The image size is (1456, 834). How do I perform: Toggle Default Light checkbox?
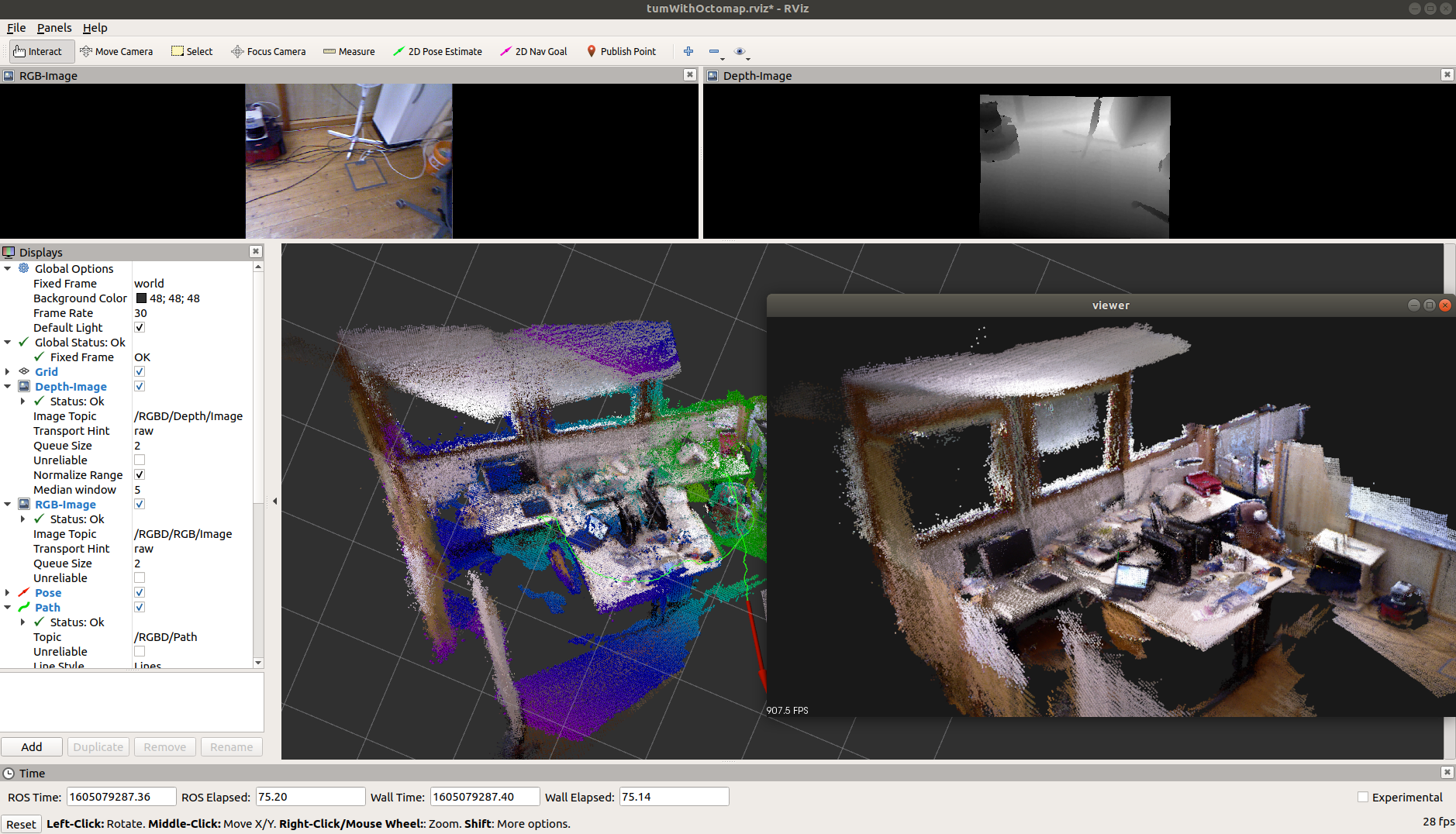pyautogui.click(x=140, y=327)
